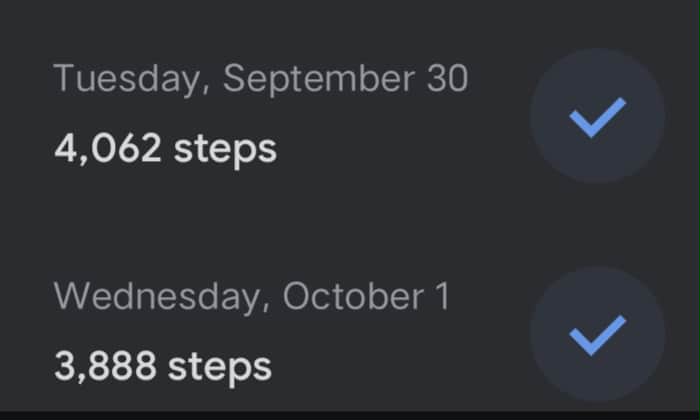Screen dimensions: 700x420
Task: Open the 4,062 steps entry
Action: 165,150
